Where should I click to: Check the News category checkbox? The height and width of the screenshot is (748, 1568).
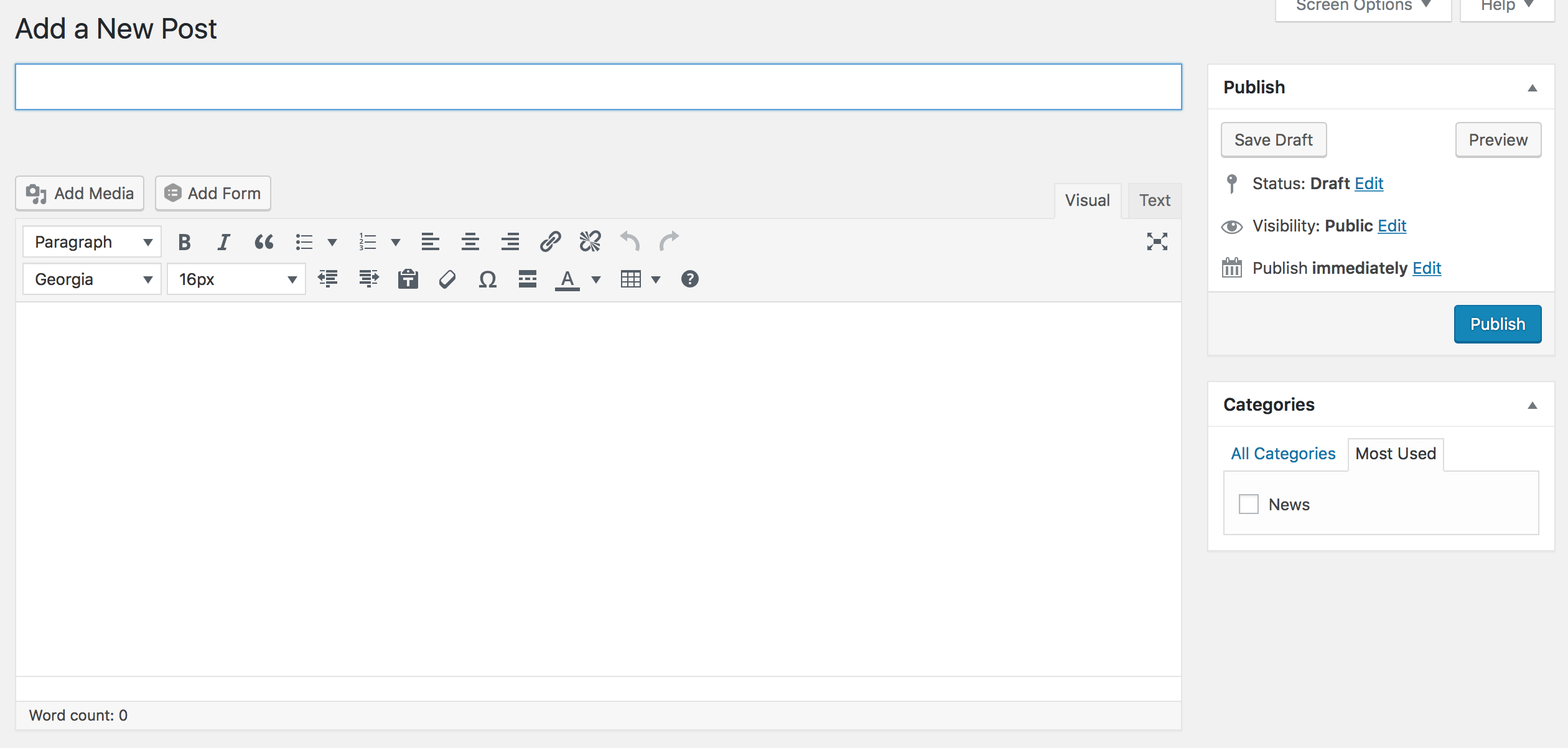pyautogui.click(x=1248, y=504)
